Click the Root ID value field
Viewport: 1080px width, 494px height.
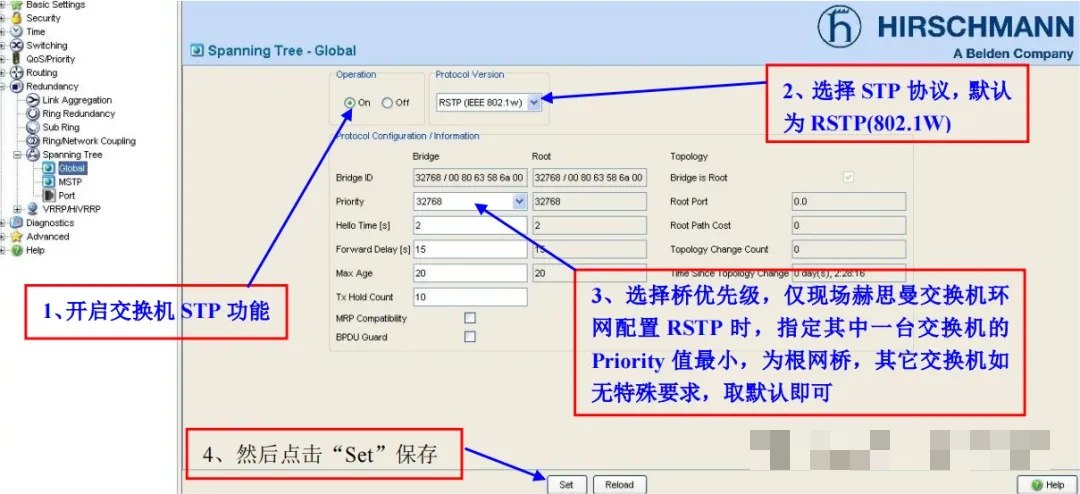coord(590,178)
